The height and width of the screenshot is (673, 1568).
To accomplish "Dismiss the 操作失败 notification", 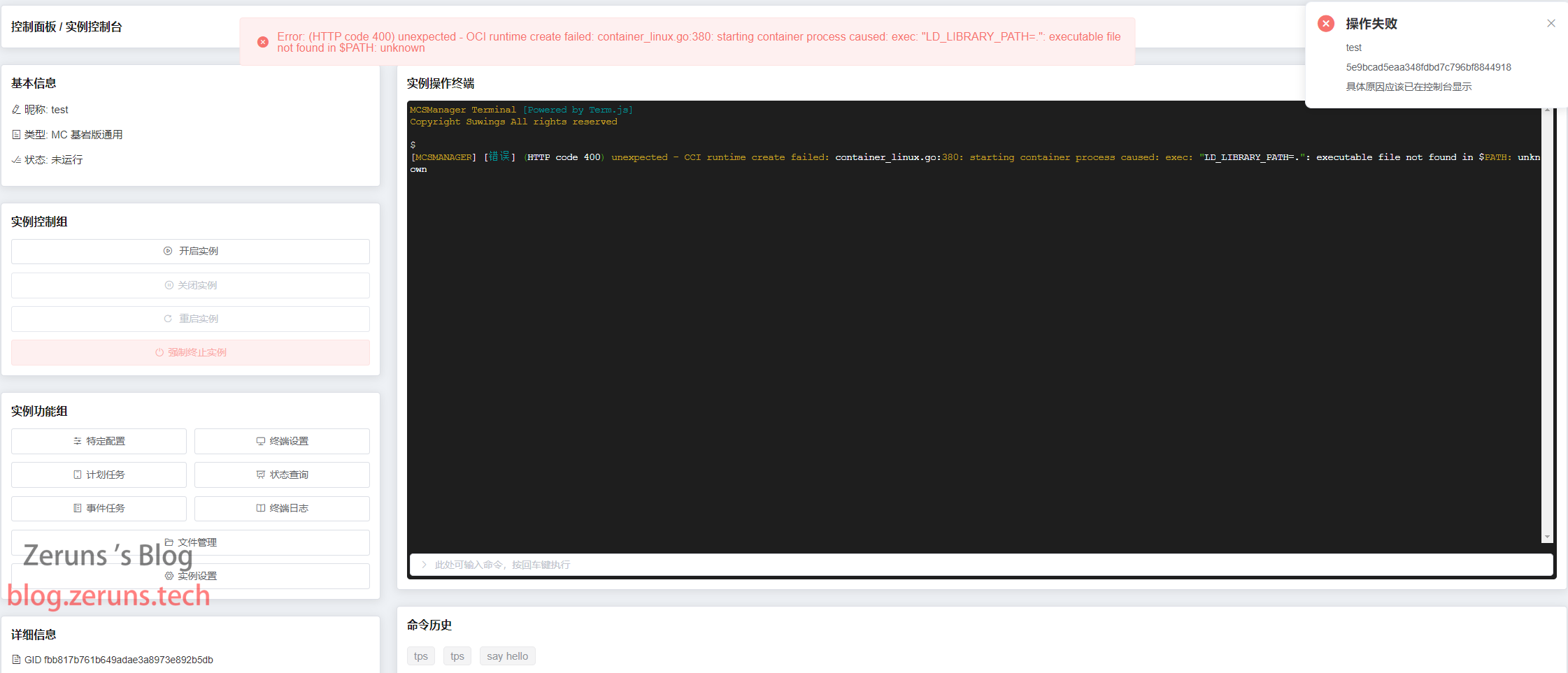I will (x=1551, y=24).
